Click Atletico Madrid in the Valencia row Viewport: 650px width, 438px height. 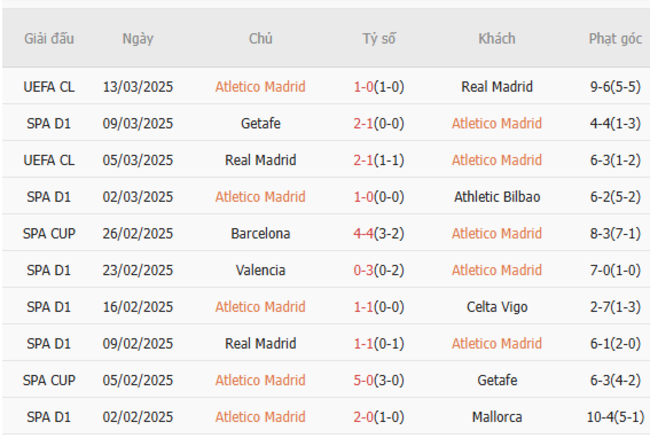[497, 270]
